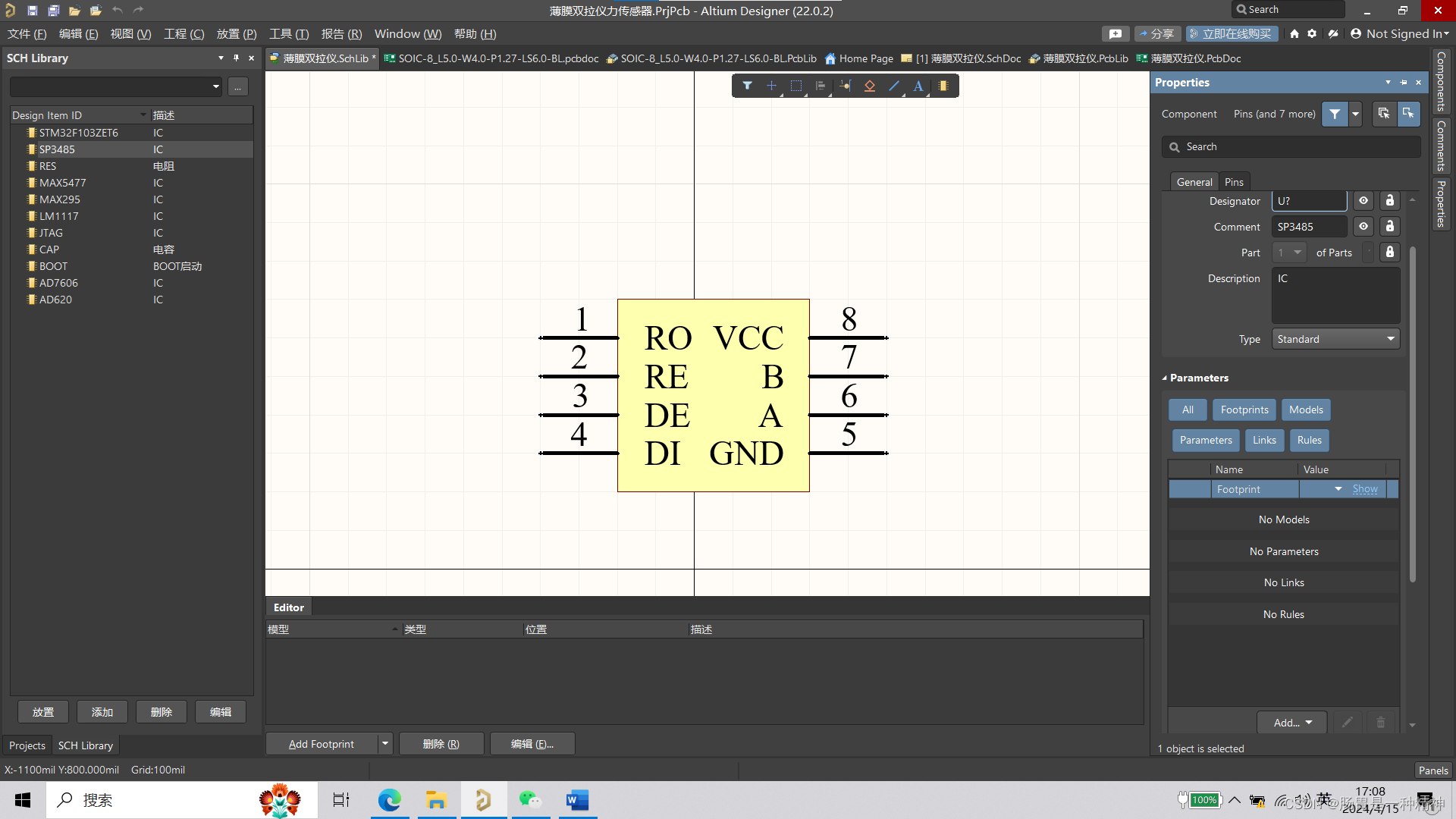Switch to the Pins tab
1456x819 pixels.
[1234, 182]
